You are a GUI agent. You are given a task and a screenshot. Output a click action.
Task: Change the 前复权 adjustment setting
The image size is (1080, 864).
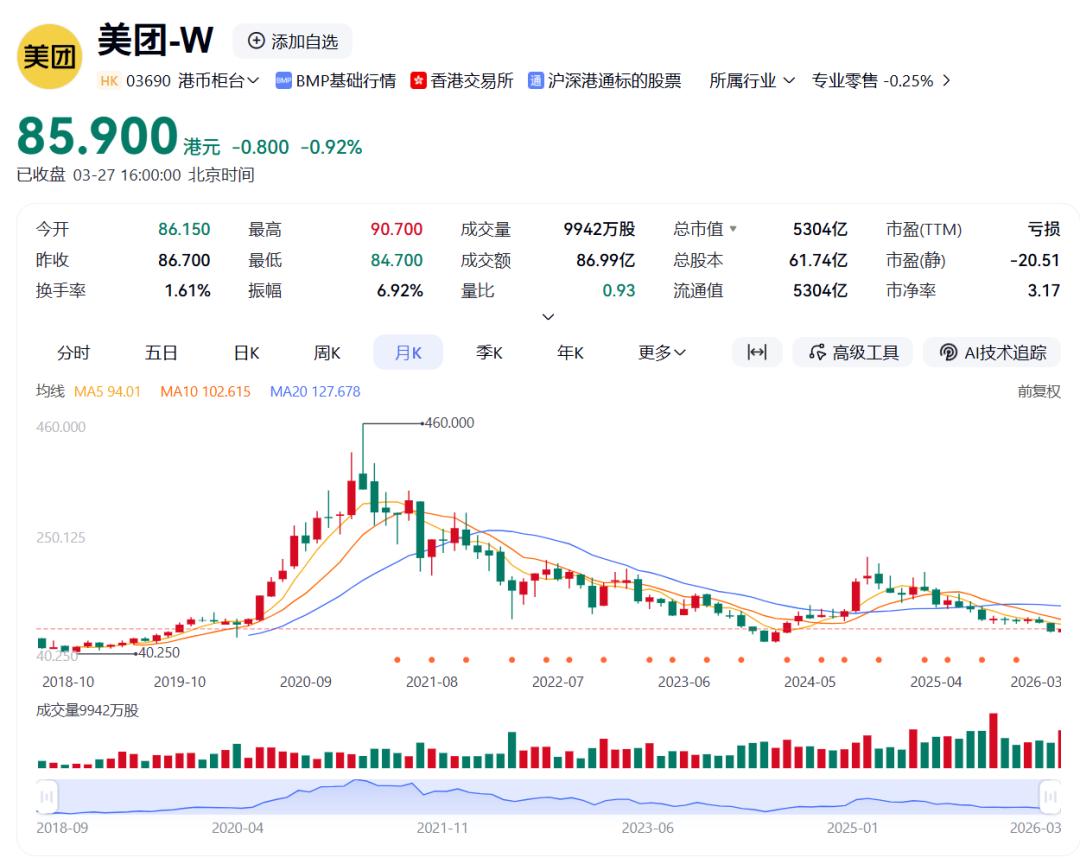pyautogui.click(x=1039, y=391)
